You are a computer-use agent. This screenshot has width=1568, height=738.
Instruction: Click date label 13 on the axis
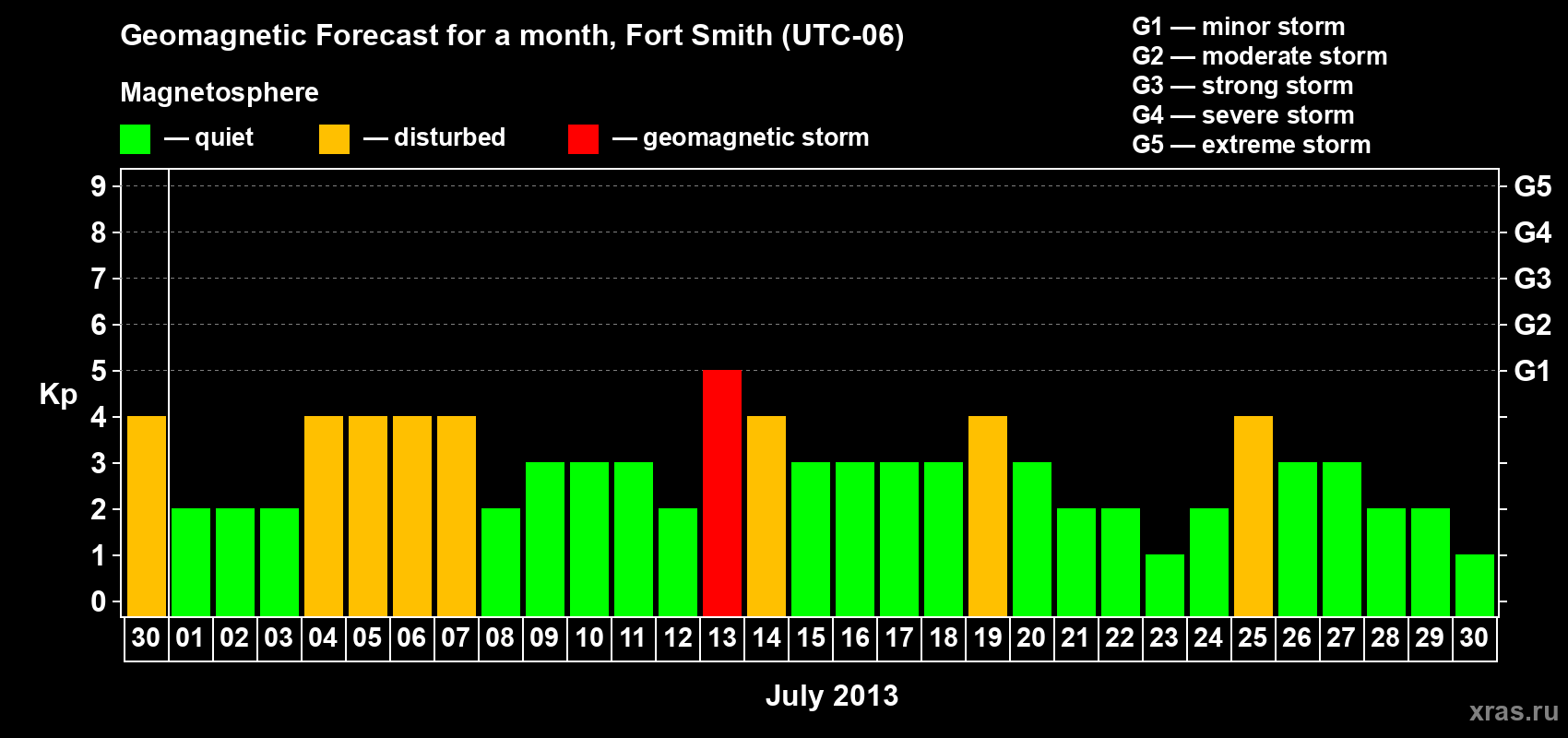point(722,637)
